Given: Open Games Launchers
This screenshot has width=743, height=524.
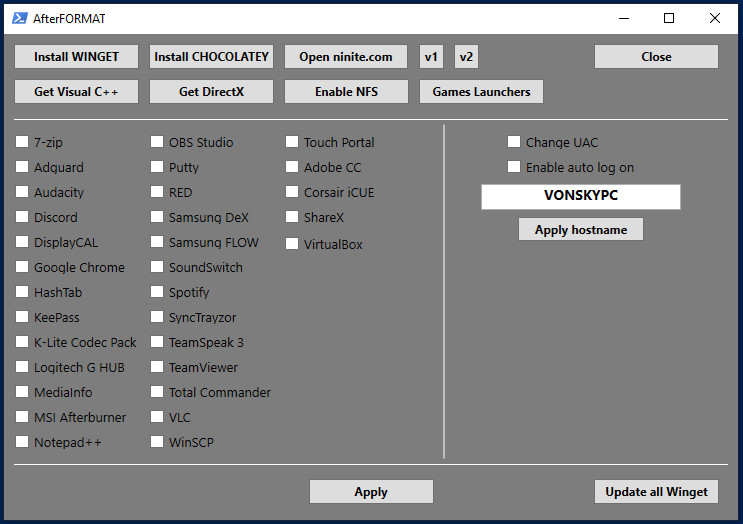Looking at the screenshot, I should (481, 91).
